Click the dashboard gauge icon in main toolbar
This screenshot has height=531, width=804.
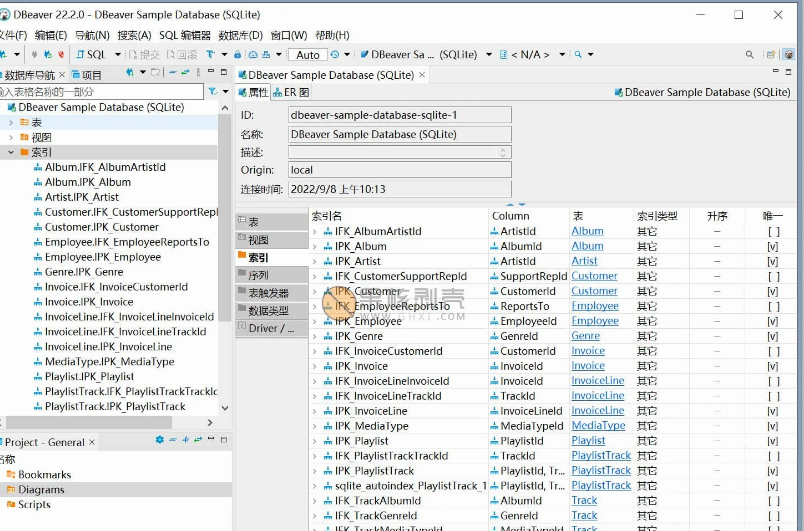click(253, 54)
